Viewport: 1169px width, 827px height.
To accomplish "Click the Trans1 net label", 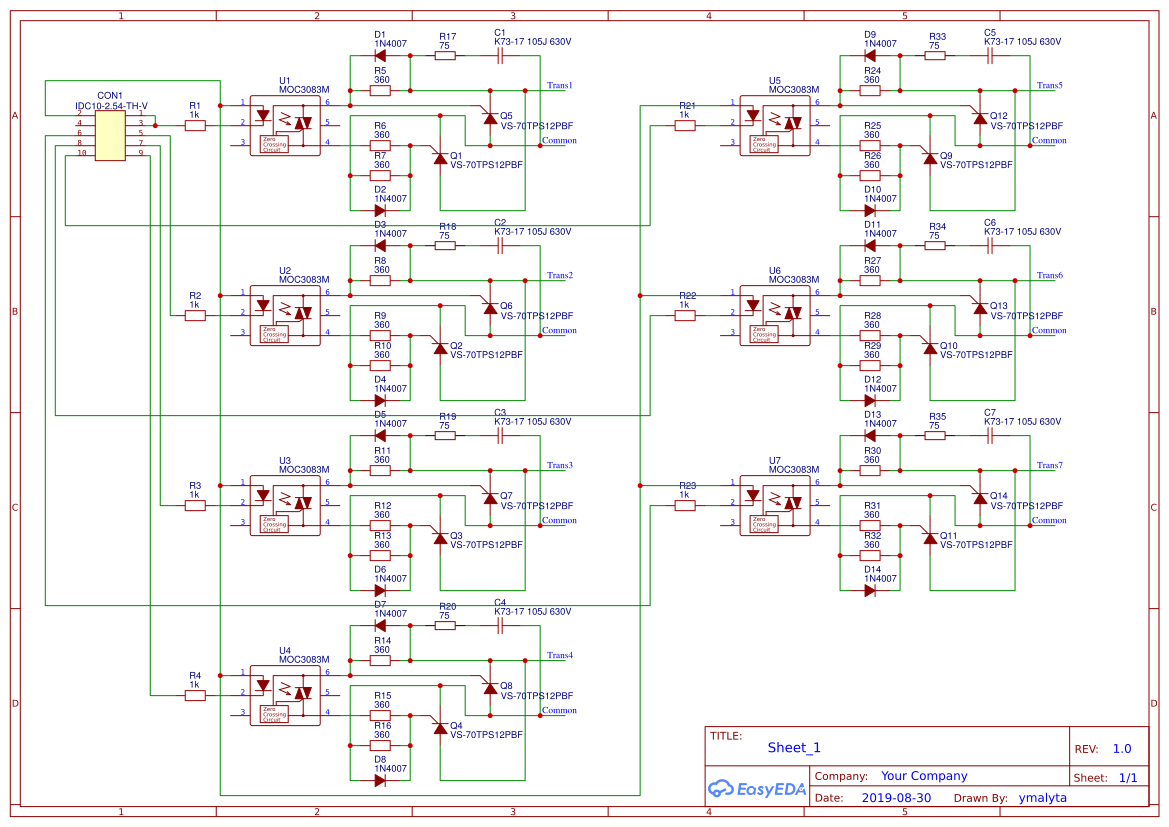I will tap(558, 86).
